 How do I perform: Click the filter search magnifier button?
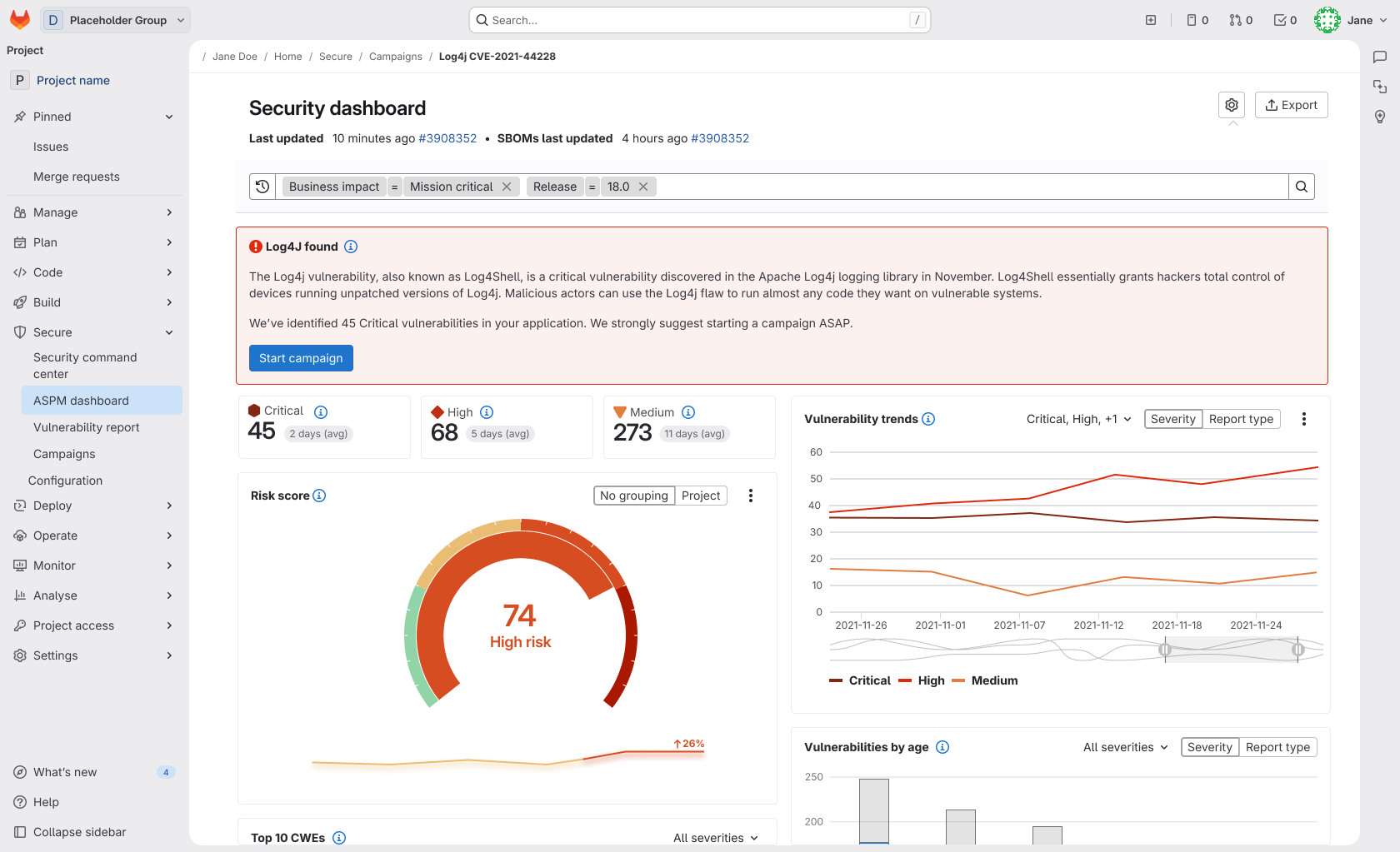point(1302,187)
